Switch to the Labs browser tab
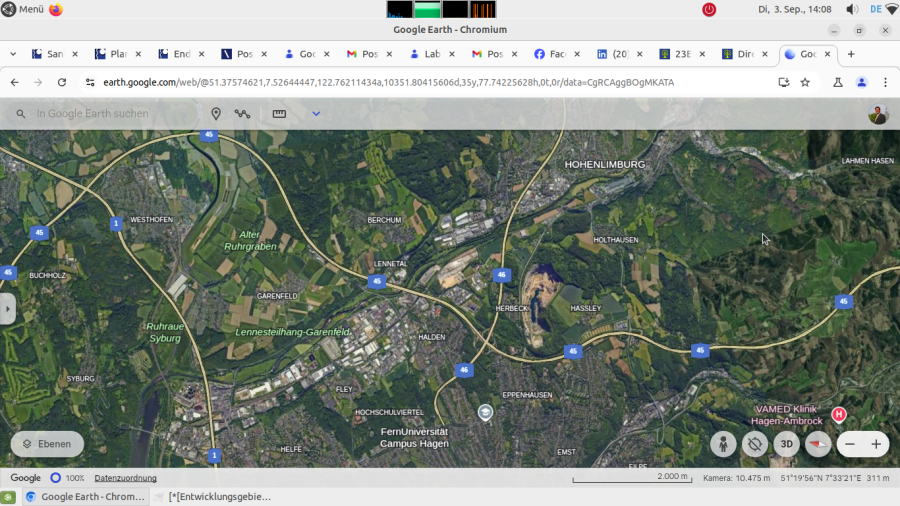 pyautogui.click(x=425, y=54)
